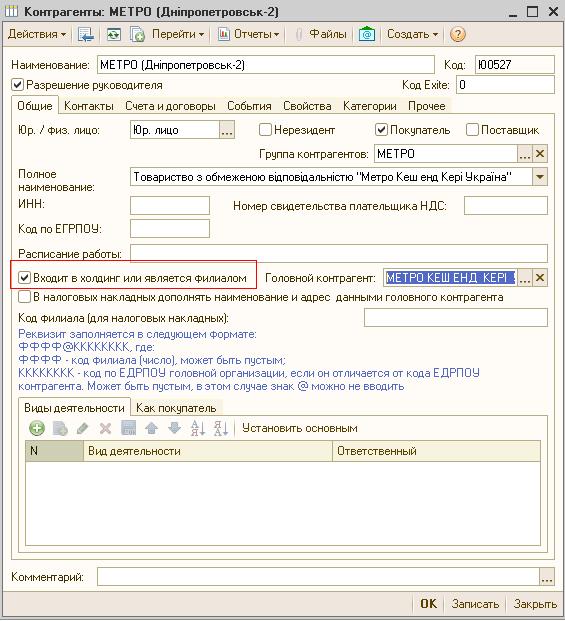Viewport: 565px width, 621px height.
Task: Click the Ответственный column header
Action: click(436, 451)
